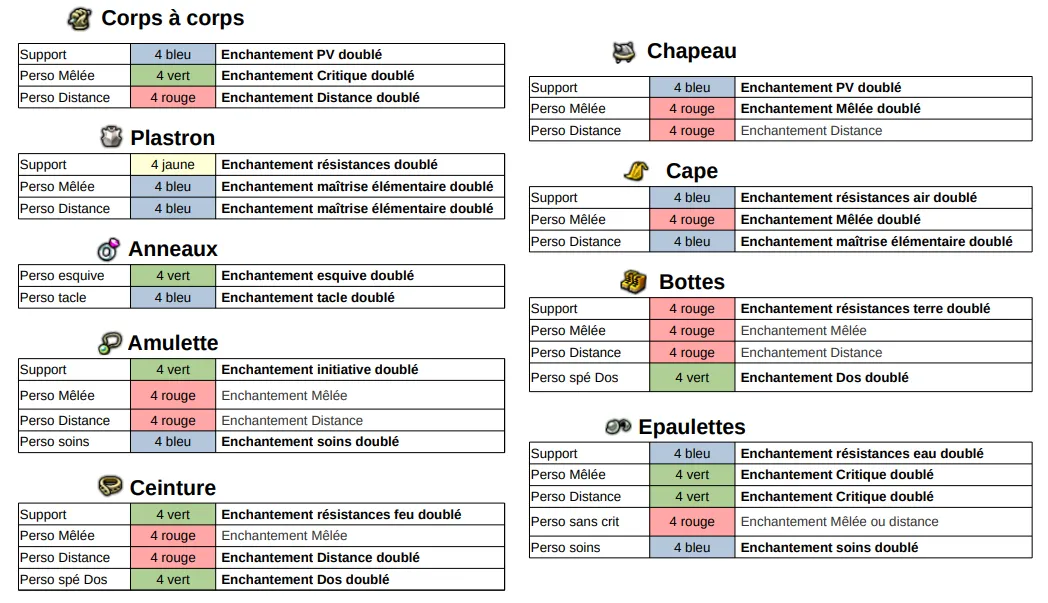Image resolution: width=1048 pixels, height=603 pixels.
Task: Click red "4 rouge" cell beside Perso sans crit
Action: pos(691,522)
